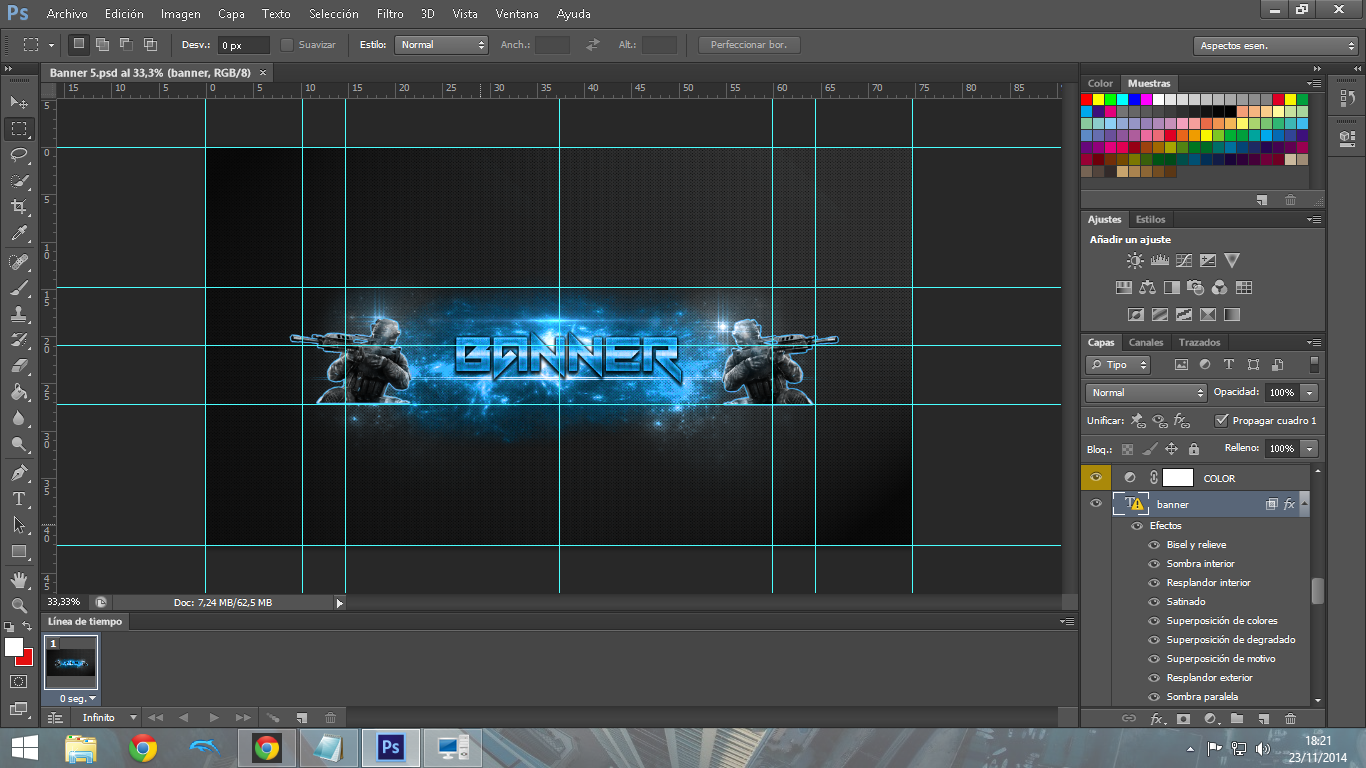Select the Move tool
This screenshot has width=1366, height=768.
19,102
